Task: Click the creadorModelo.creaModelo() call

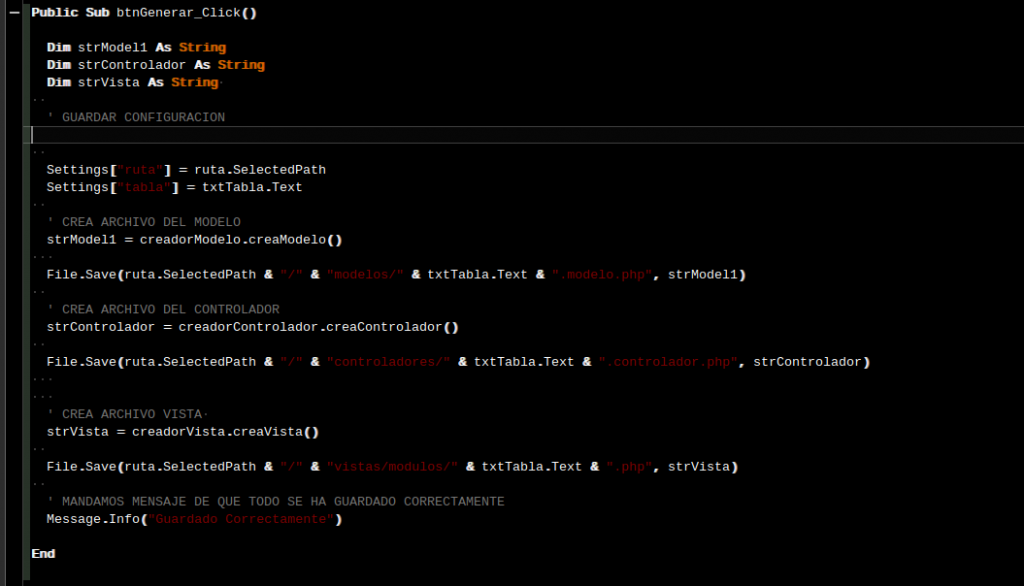Action: (241, 240)
